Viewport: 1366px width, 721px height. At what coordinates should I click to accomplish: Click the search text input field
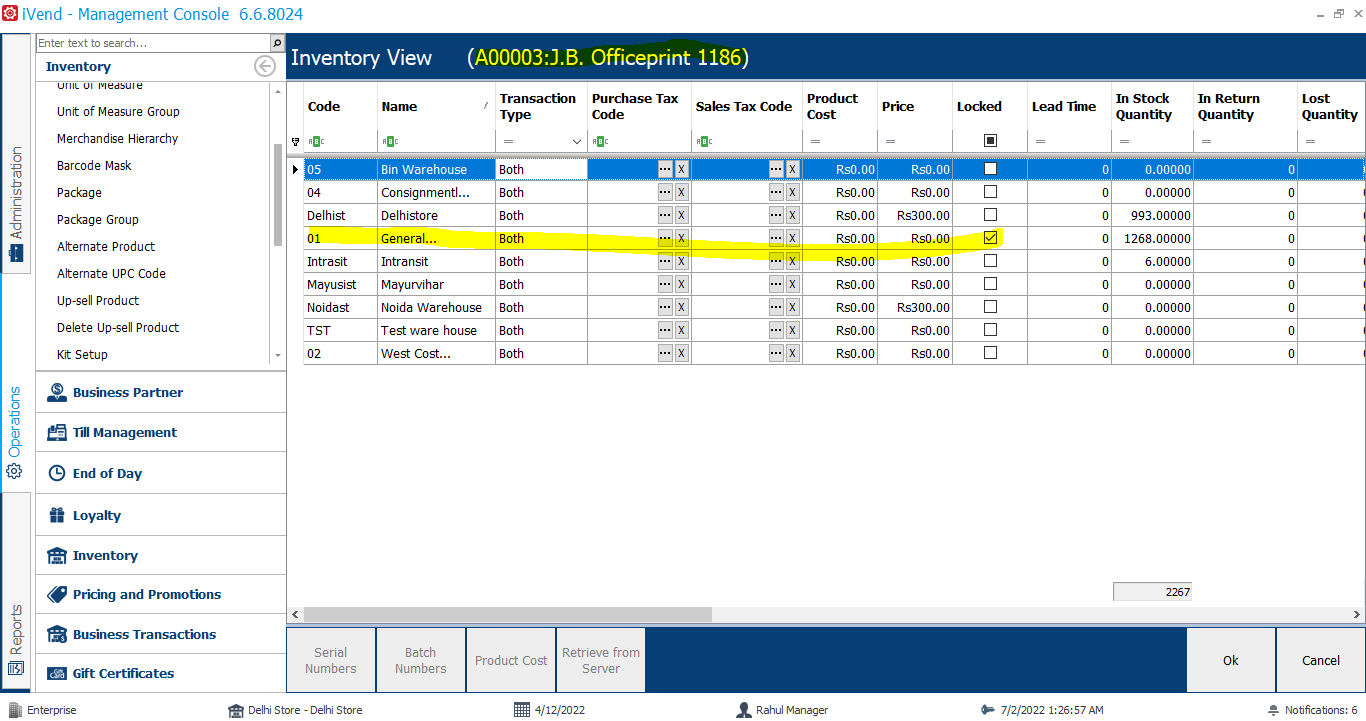coord(153,43)
